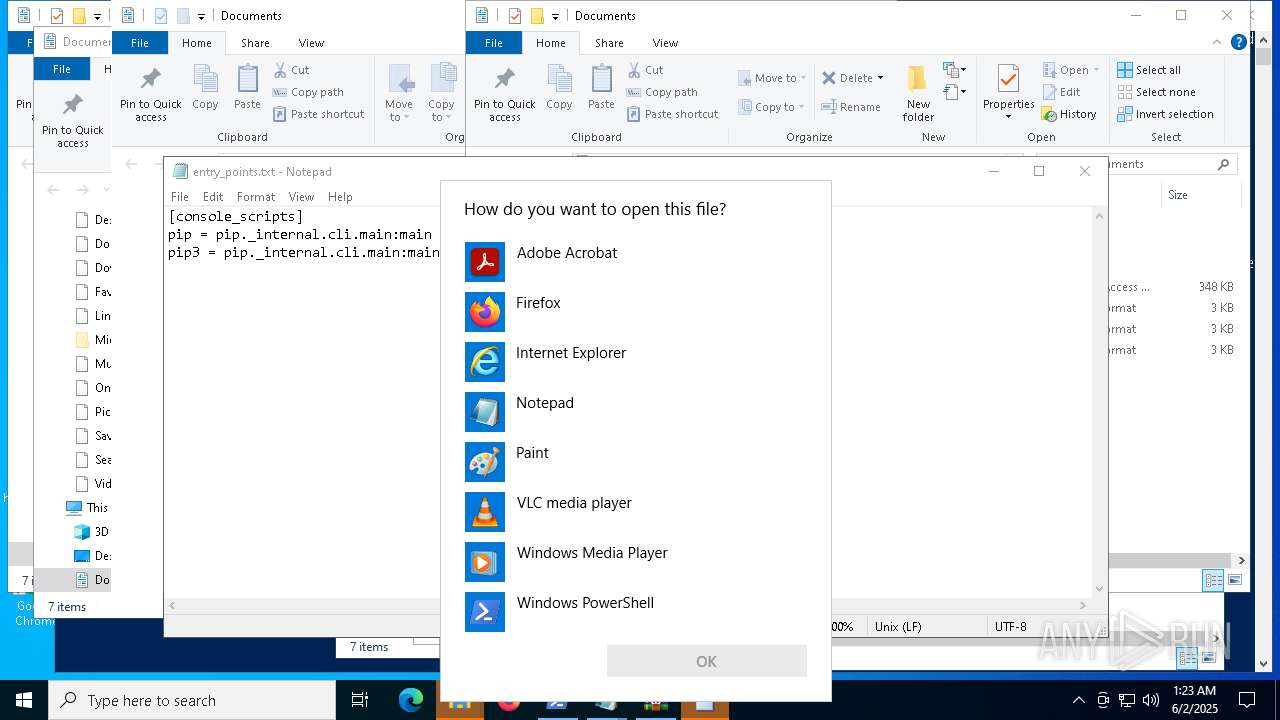Viewport: 1280px width, 720px height.
Task: Click Paste shortcut in right Explorer ribbon
Action: point(672,114)
